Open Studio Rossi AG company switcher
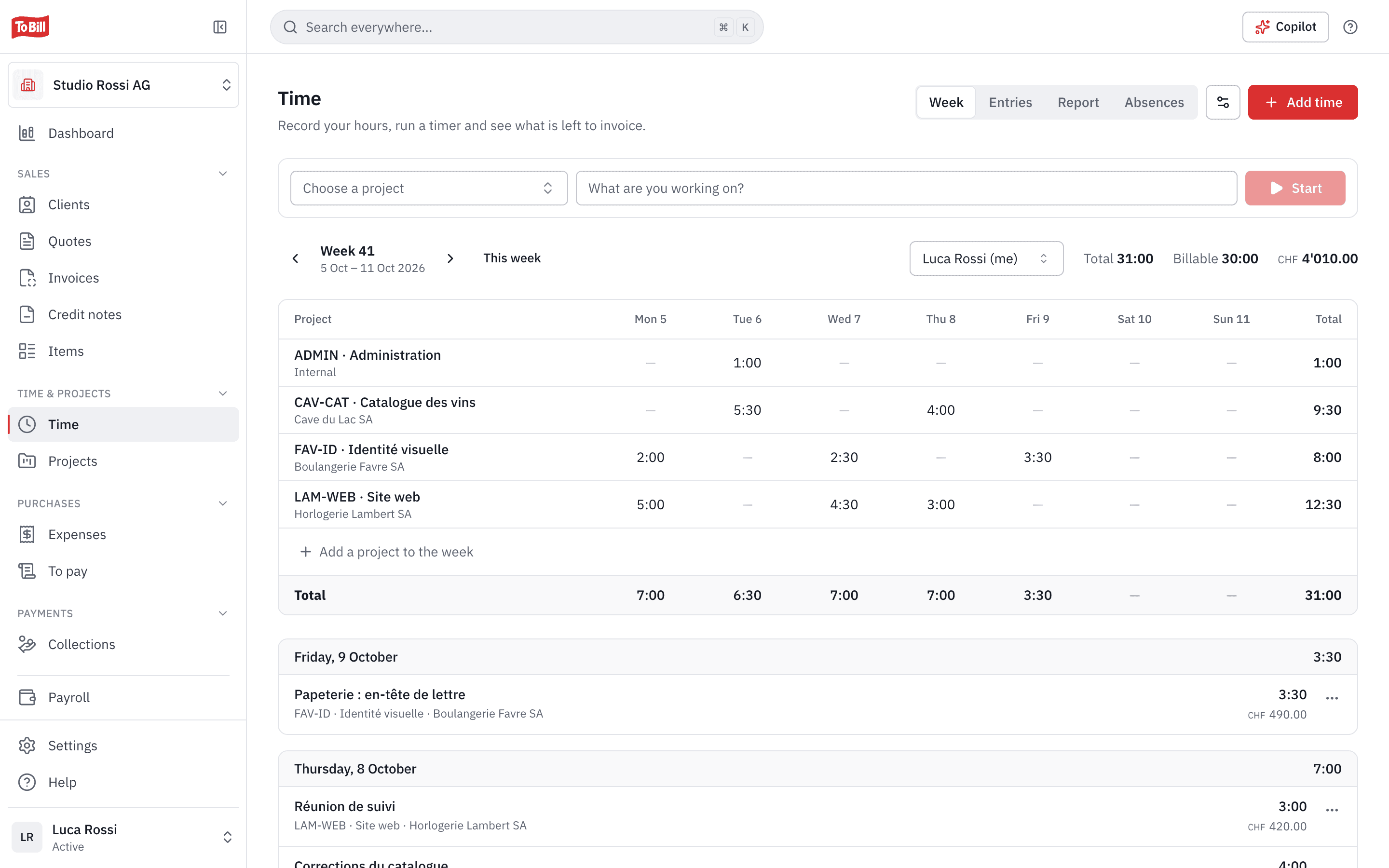The width and height of the screenshot is (1389, 868). point(123,85)
